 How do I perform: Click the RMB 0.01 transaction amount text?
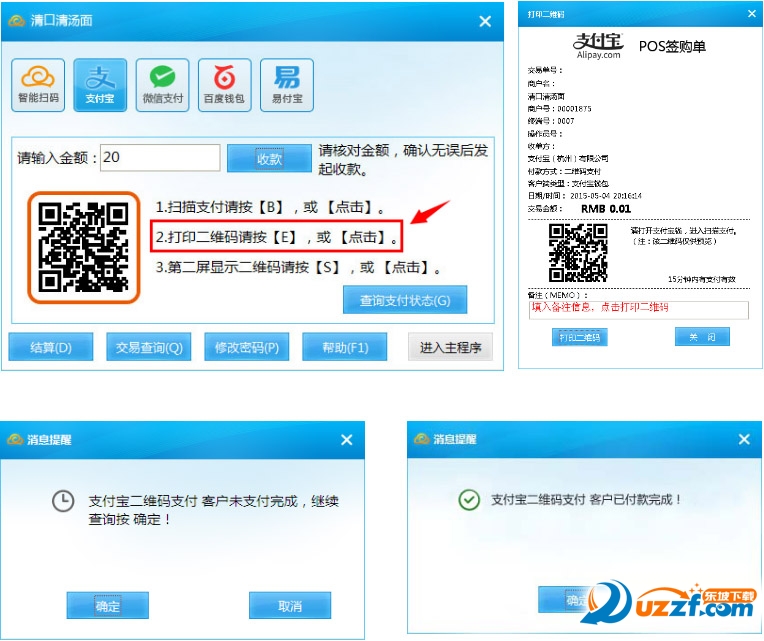pyautogui.click(x=606, y=209)
